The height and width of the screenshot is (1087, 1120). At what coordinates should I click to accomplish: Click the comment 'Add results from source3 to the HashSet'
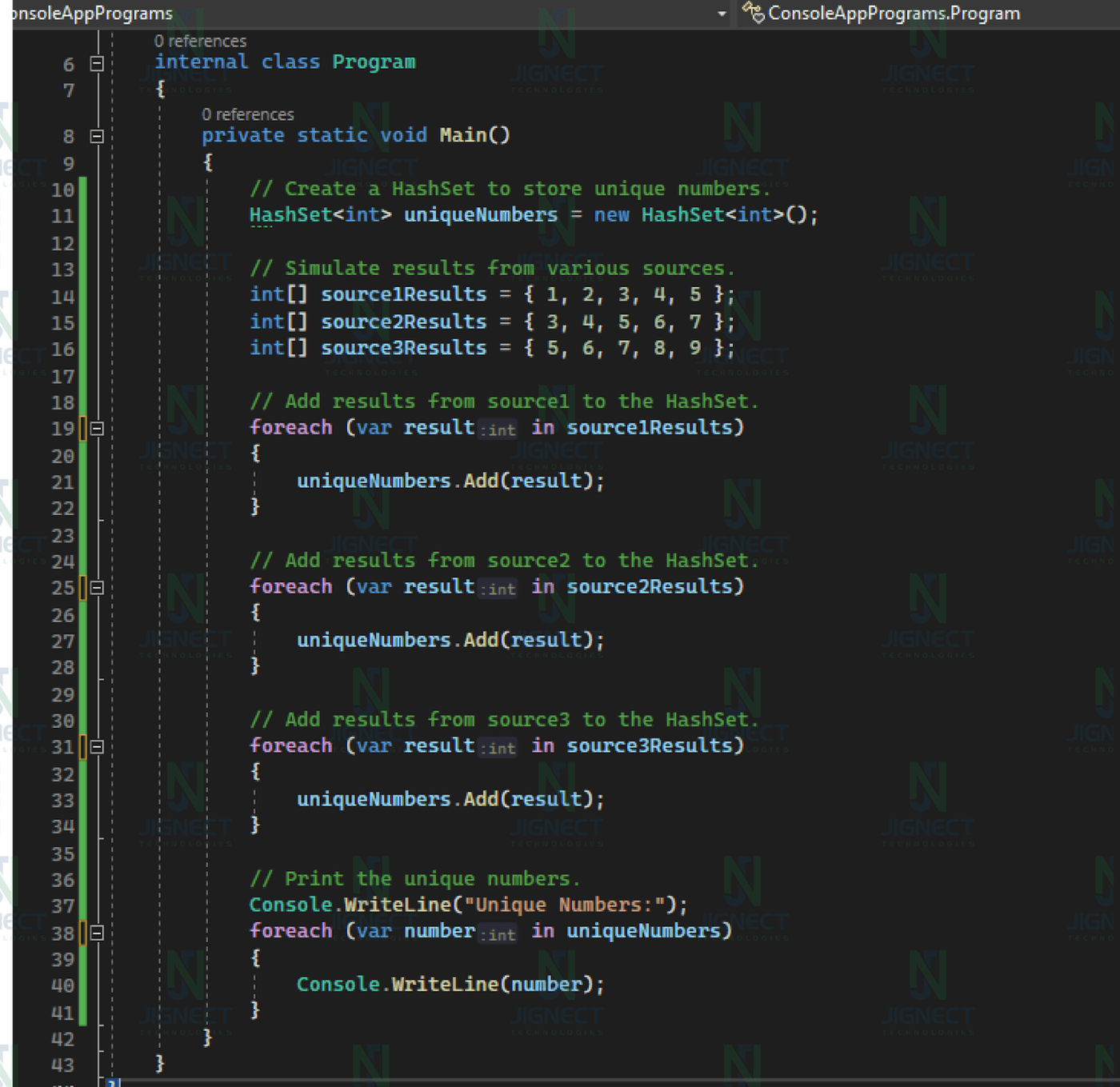(504, 720)
